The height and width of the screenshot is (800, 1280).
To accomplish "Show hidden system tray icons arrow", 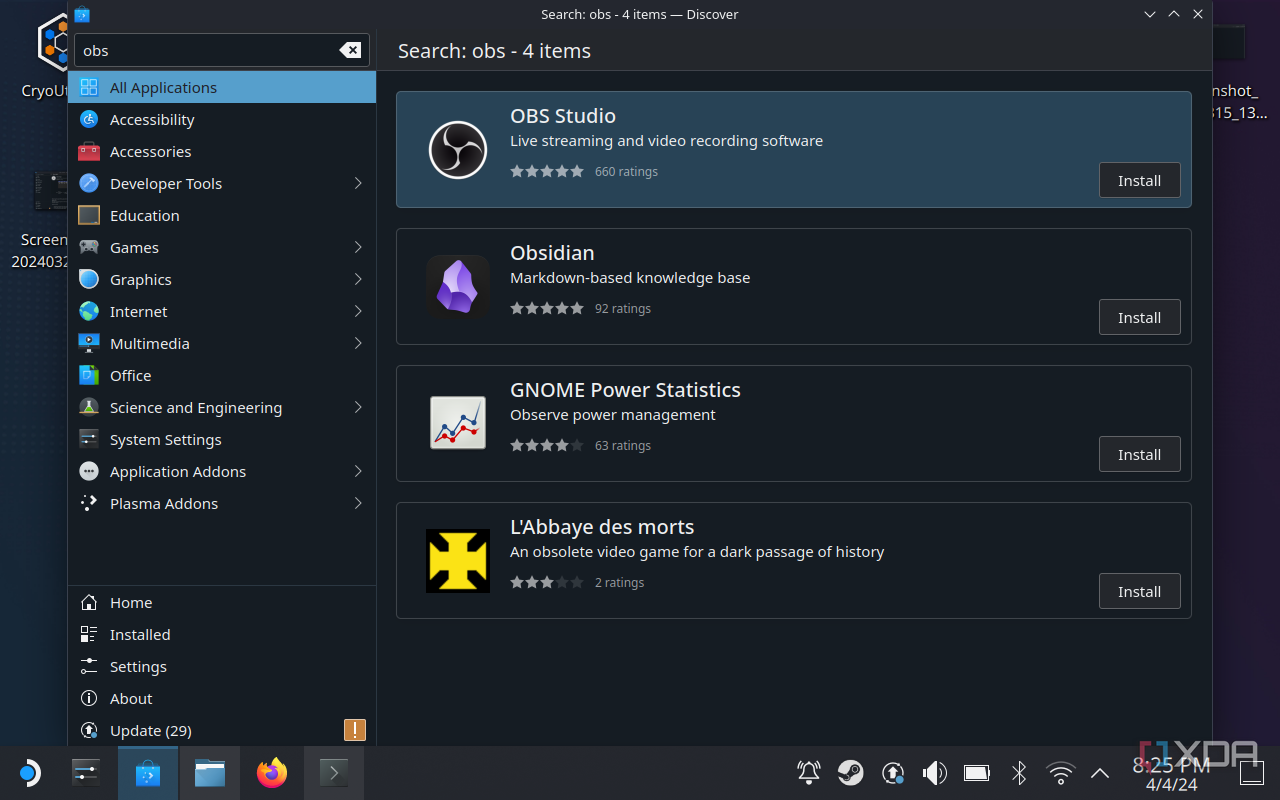I will point(1100,772).
